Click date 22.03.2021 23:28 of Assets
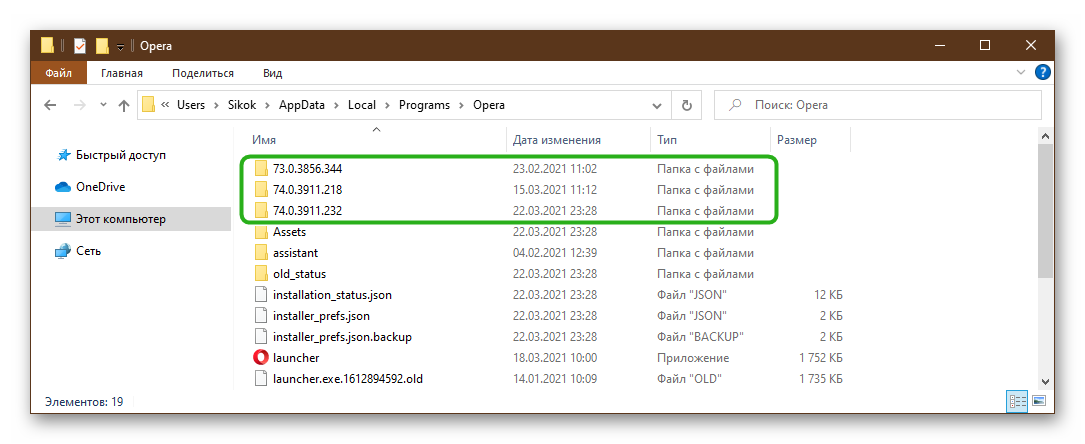1085x444 pixels. (555, 232)
